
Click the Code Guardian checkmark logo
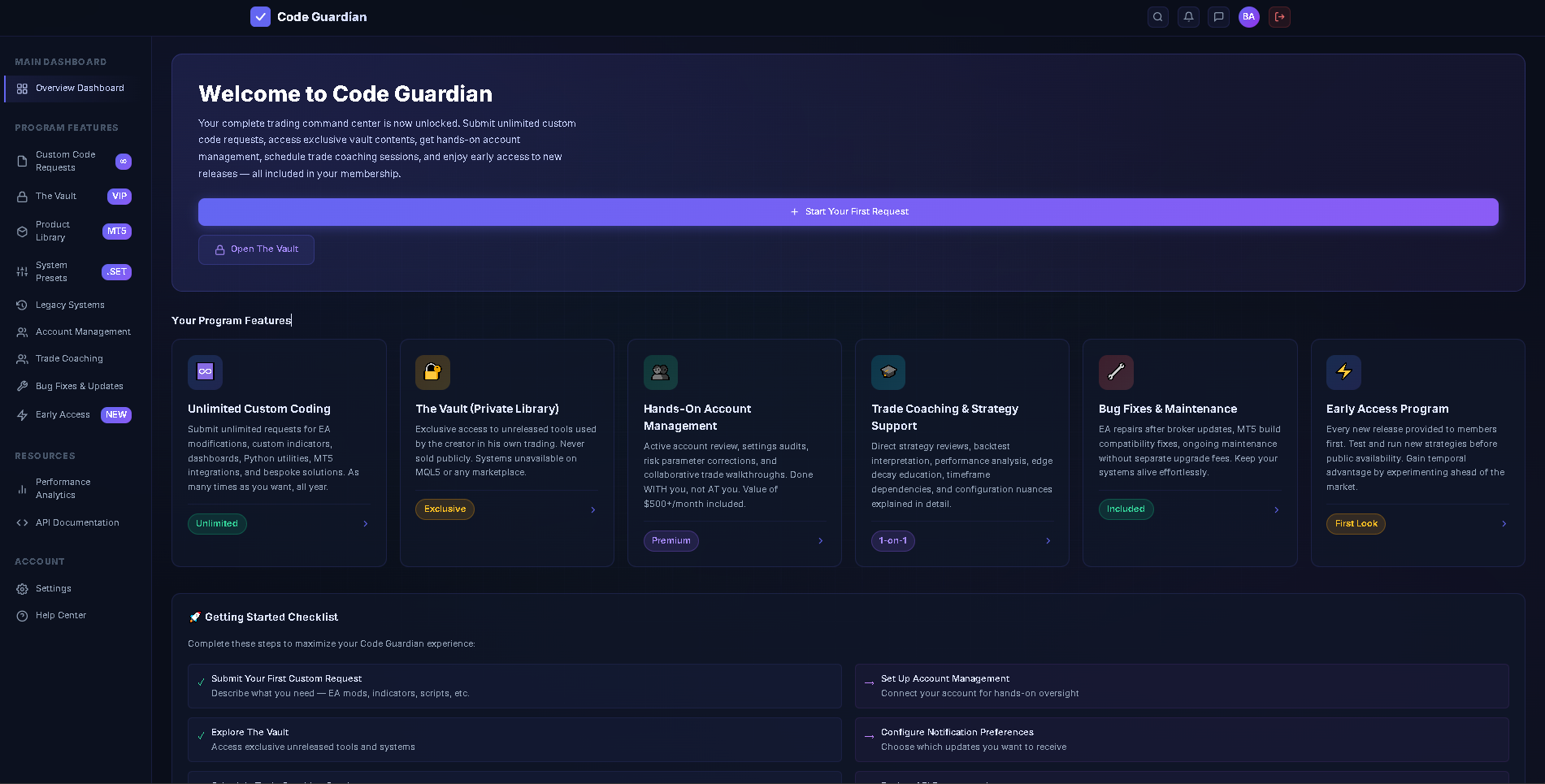tap(260, 16)
